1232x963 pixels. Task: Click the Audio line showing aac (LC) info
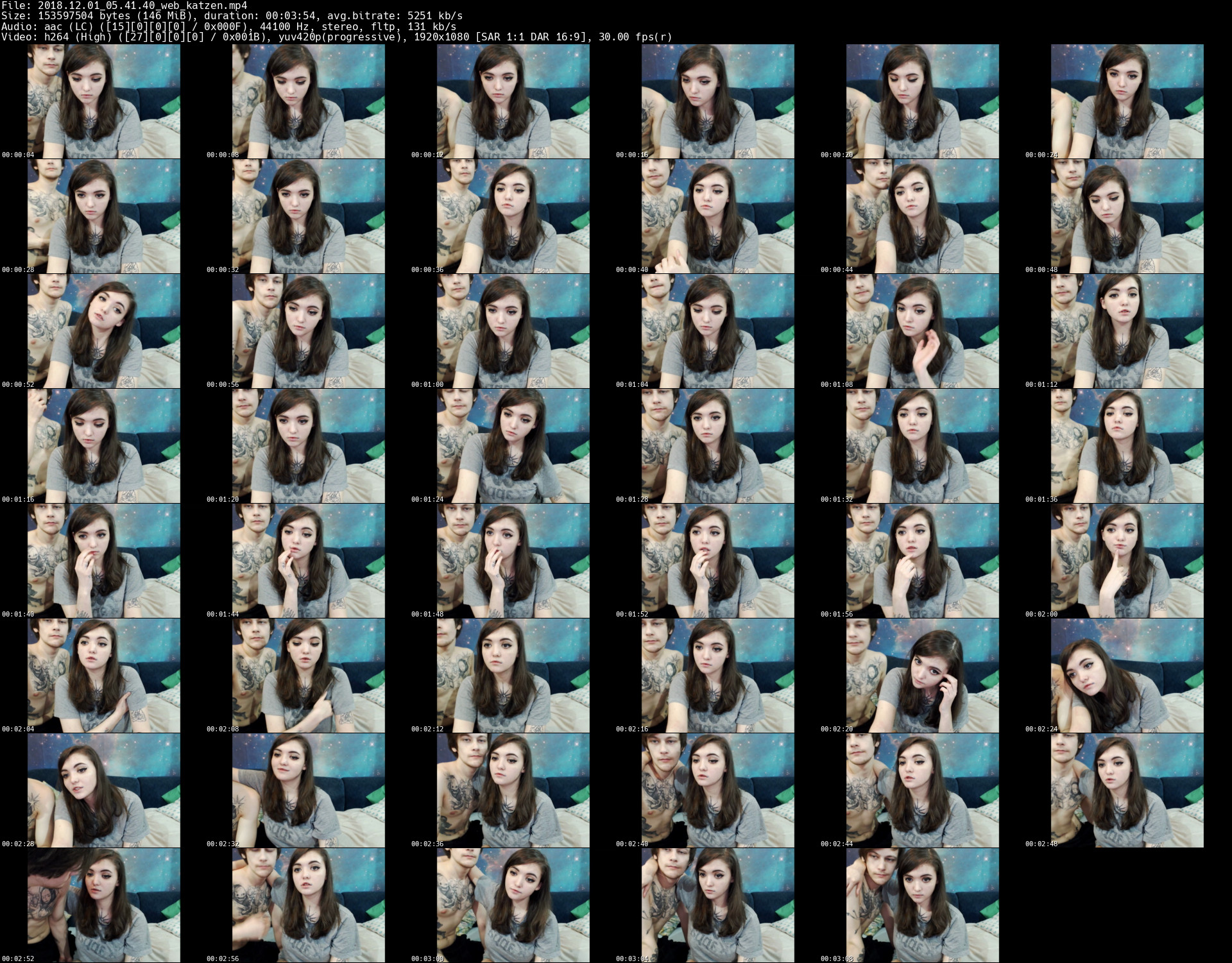click(x=228, y=26)
